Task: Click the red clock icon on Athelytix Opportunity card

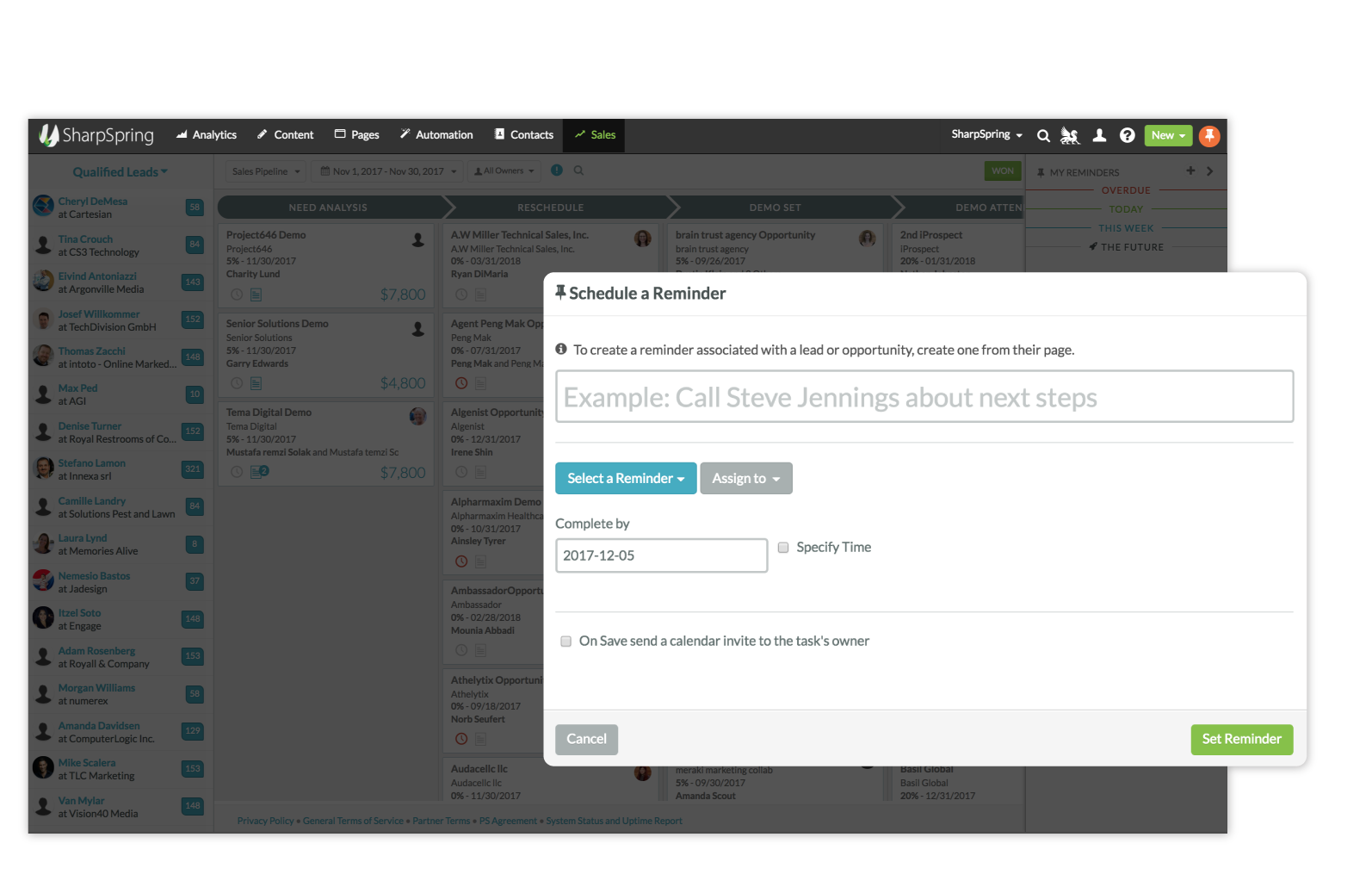Action: pyautogui.click(x=461, y=739)
